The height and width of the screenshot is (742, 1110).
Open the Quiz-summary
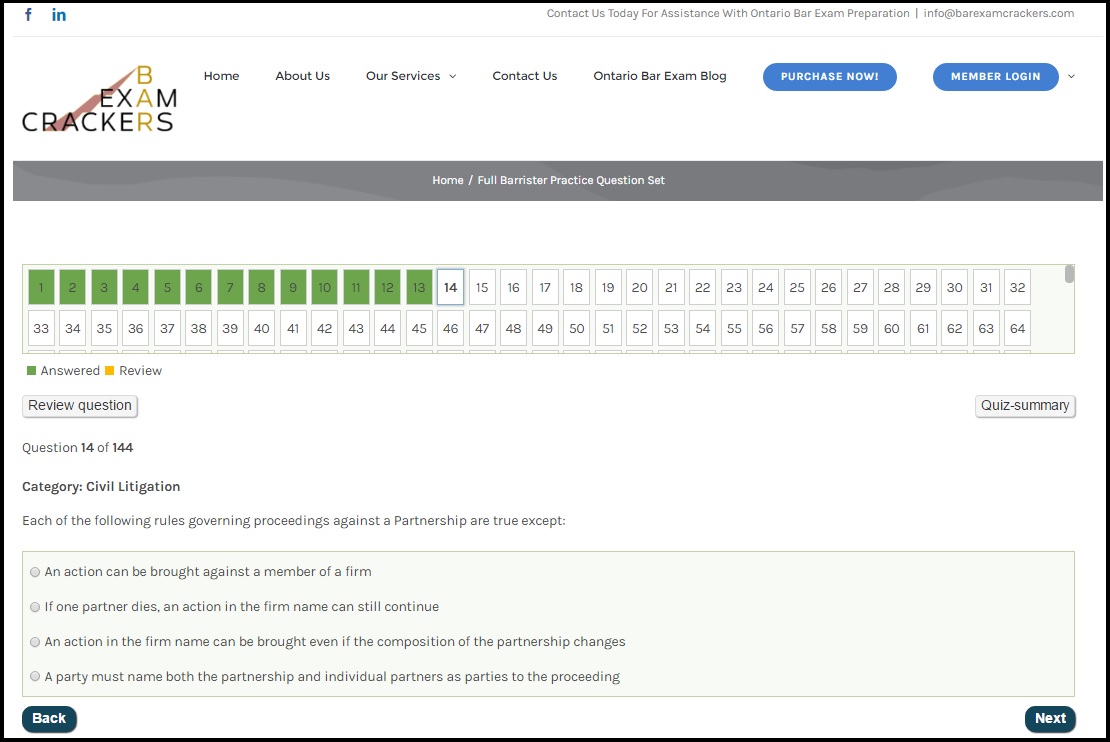[1024, 406]
